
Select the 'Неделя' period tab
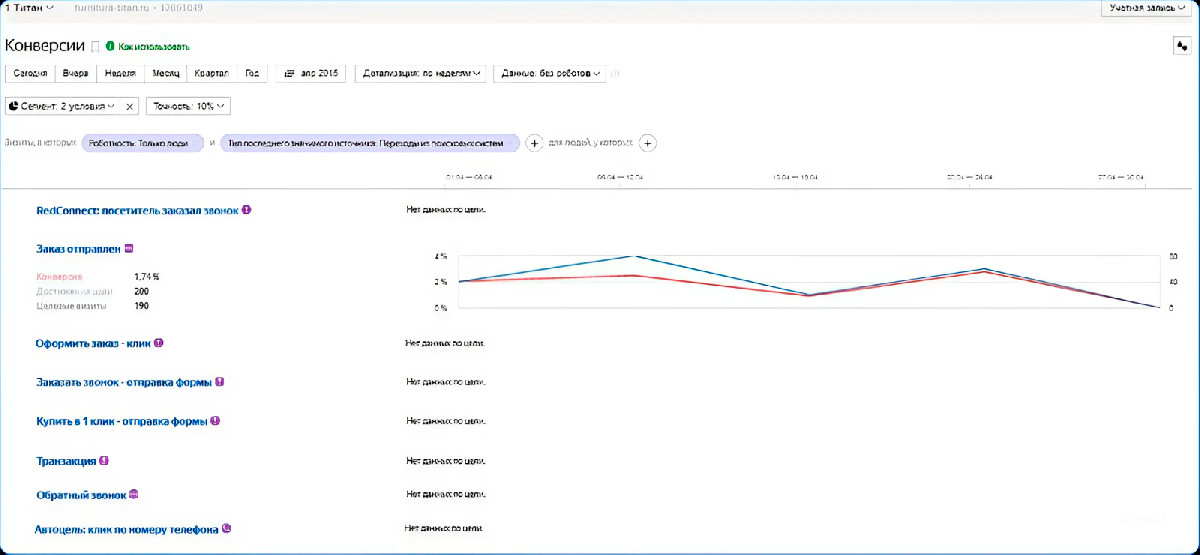120,73
